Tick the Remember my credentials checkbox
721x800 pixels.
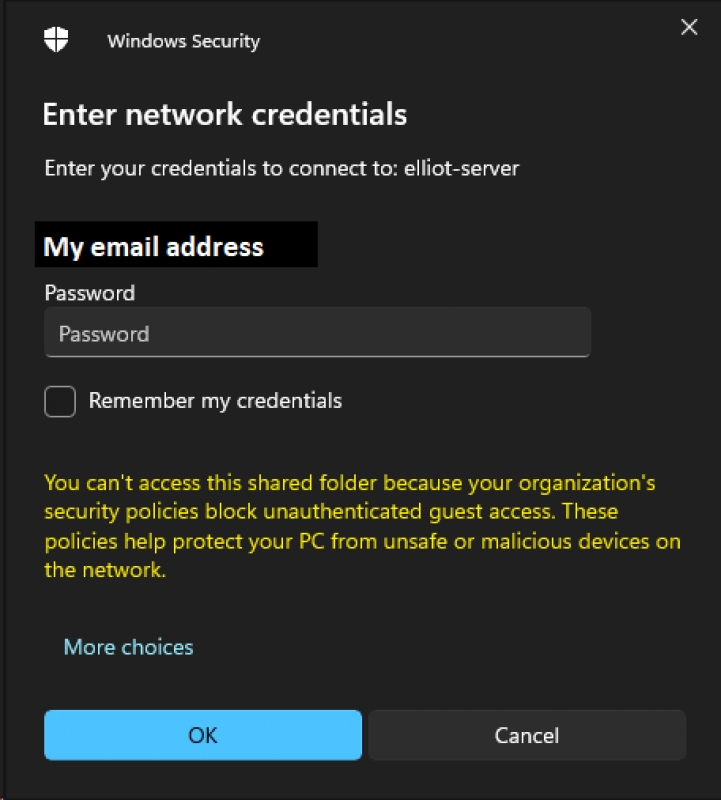pyautogui.click(x=60, y=402)
